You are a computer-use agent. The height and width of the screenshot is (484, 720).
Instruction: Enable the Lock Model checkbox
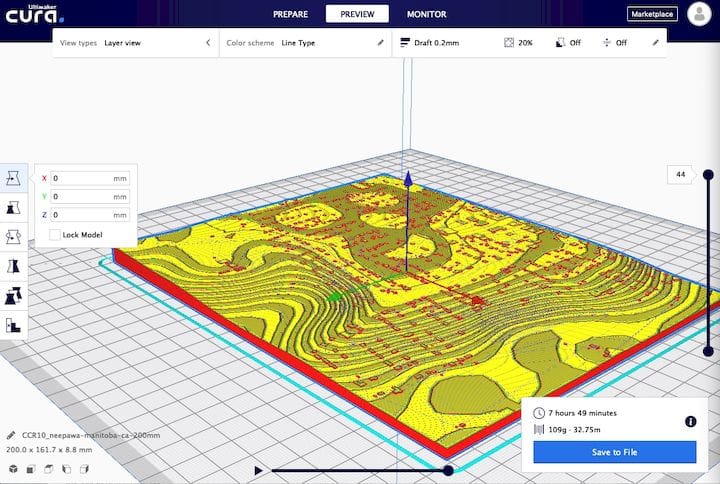point(54,234)
